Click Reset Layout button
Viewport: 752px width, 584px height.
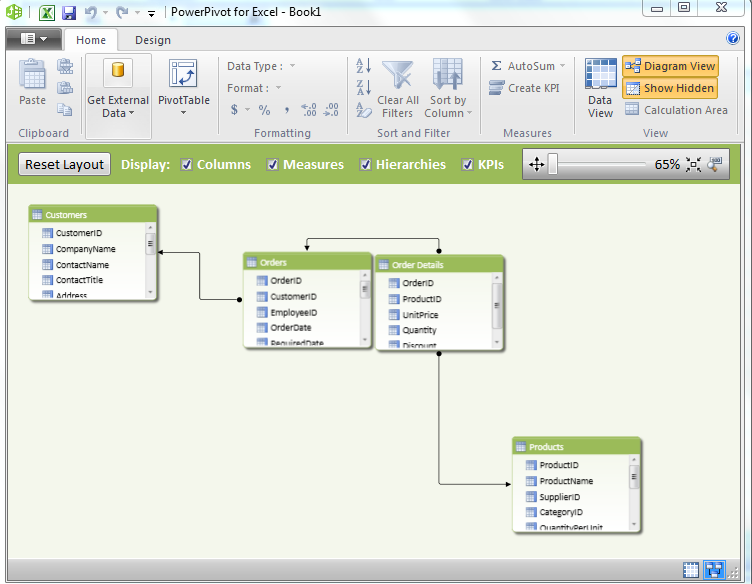click(x=64, y=164)
